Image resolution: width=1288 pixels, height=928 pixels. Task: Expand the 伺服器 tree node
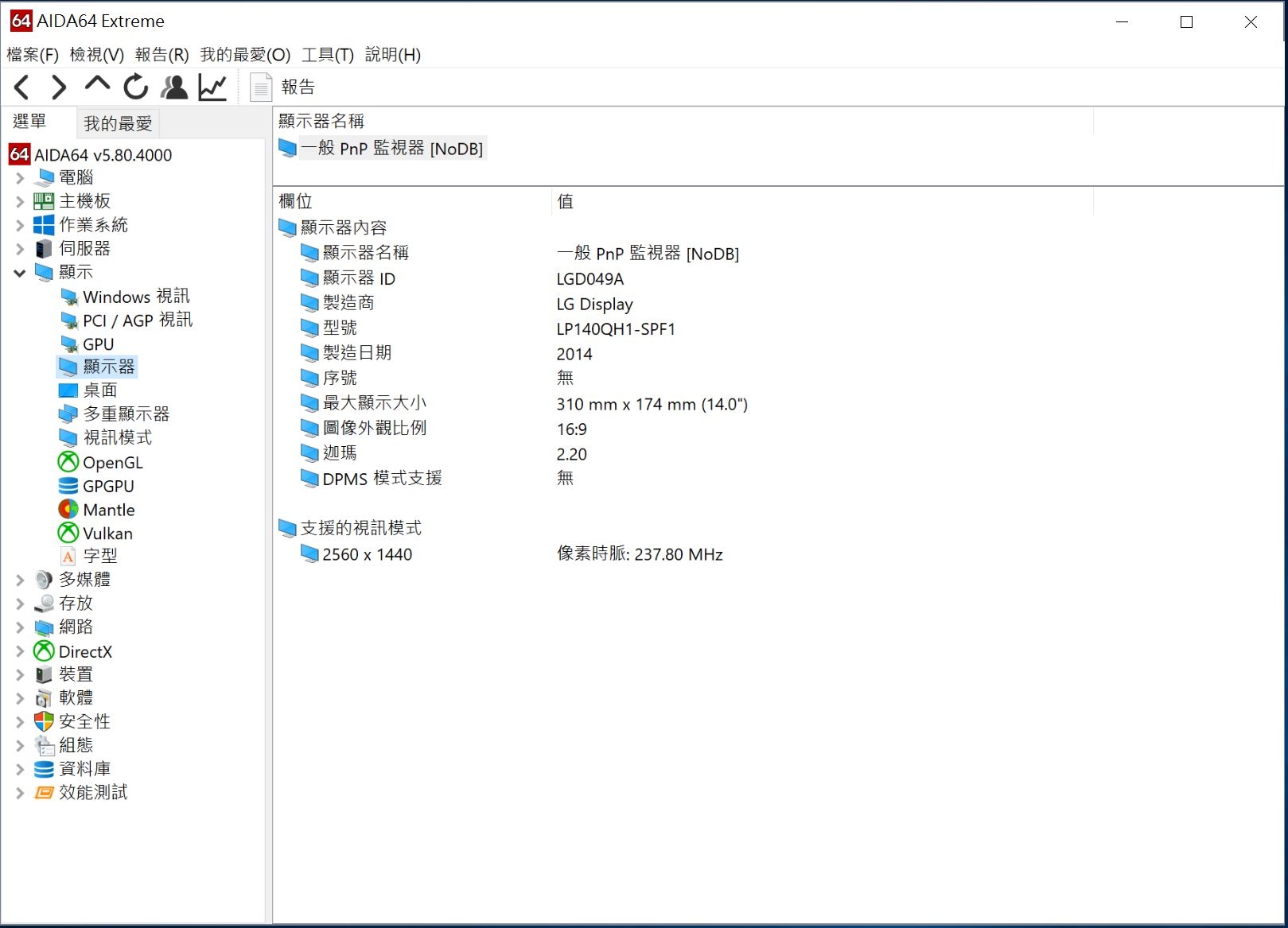(20, 249)
